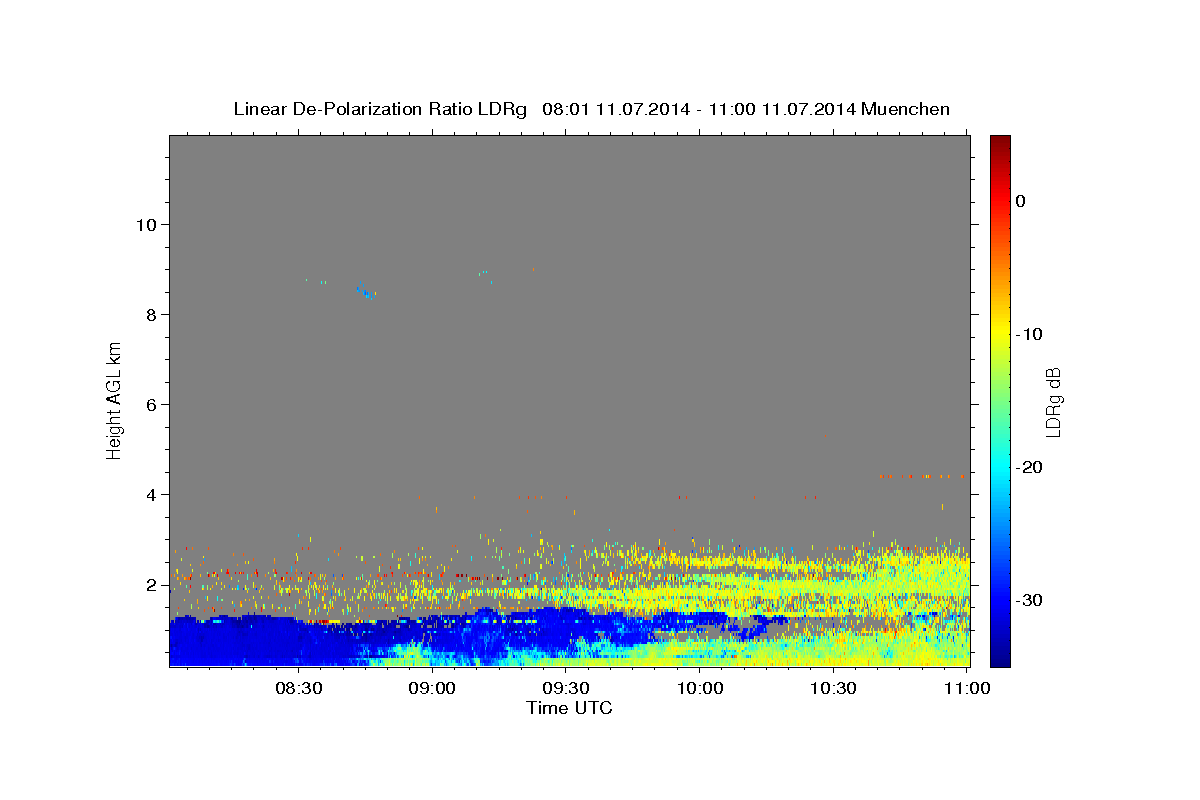
Task: Click the Muenchen location in the title
Action: 906,109
